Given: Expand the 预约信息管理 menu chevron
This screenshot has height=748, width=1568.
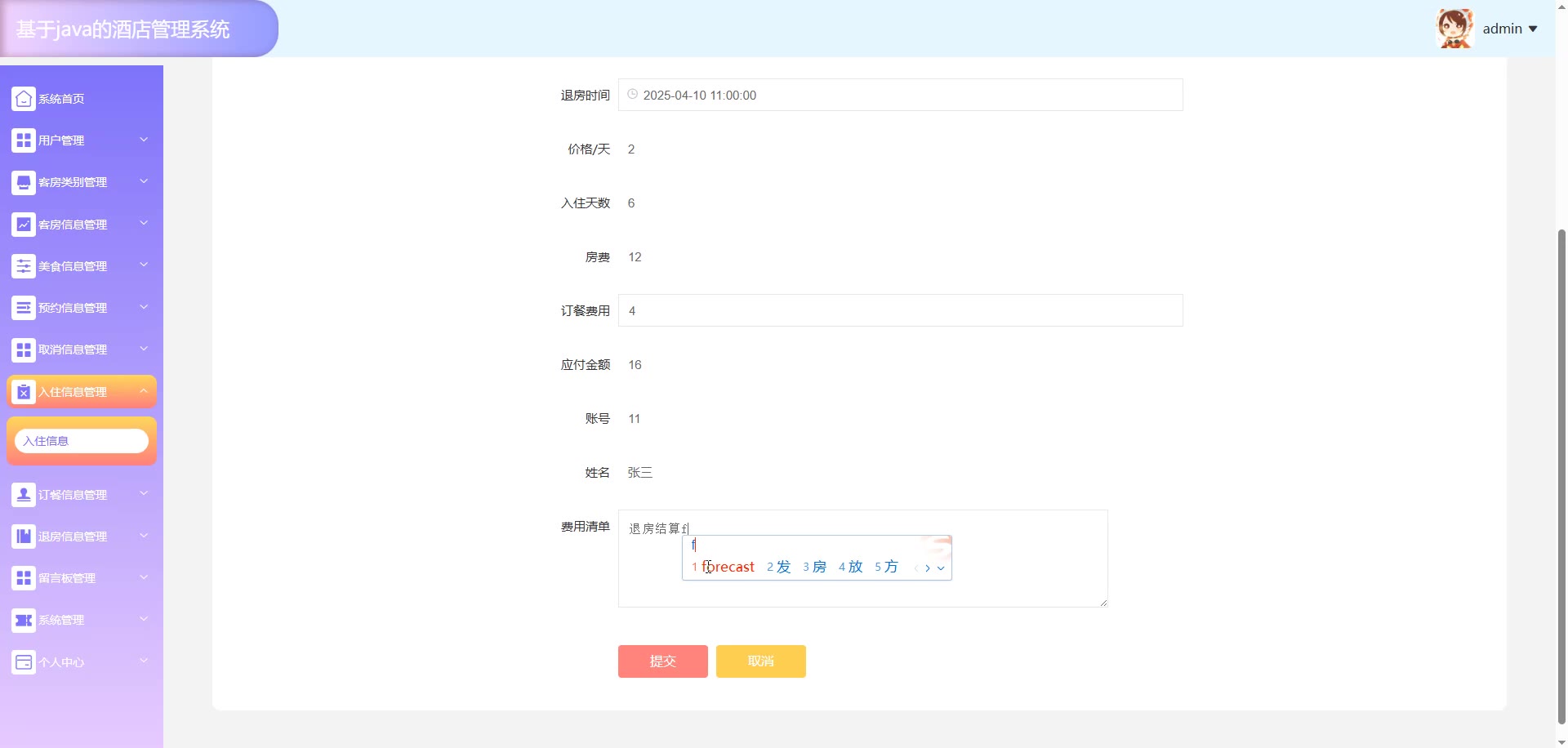Looking at the screenshot, I should click(x=144, y=307).
